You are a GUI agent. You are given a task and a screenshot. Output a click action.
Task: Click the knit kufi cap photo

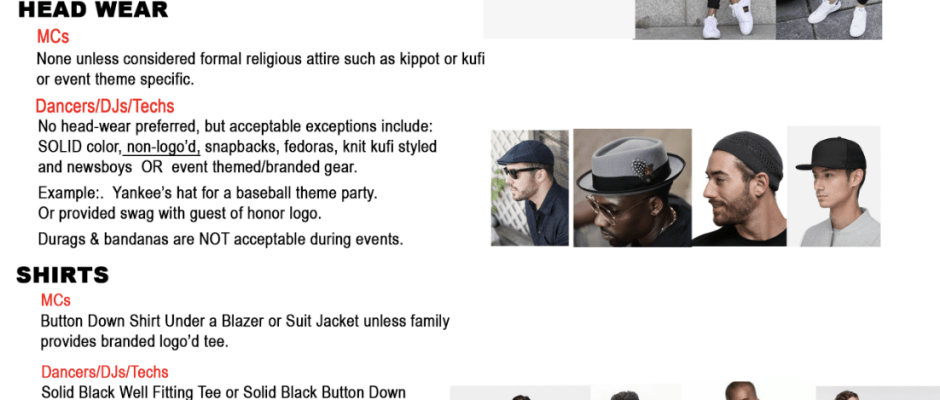pyautogui.click(x=739, y=188)
